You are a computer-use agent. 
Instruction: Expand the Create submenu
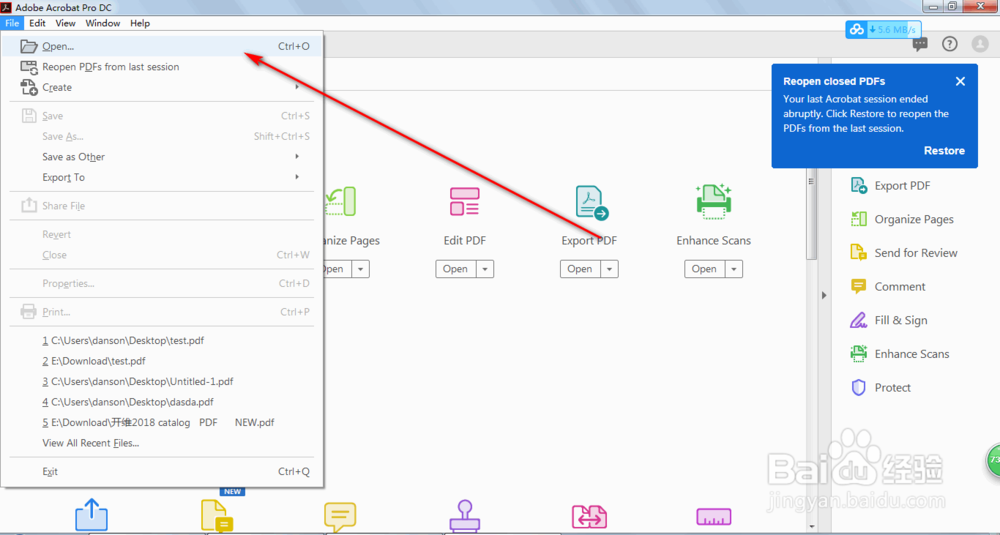pyautogui.click(x=162, y=87)
